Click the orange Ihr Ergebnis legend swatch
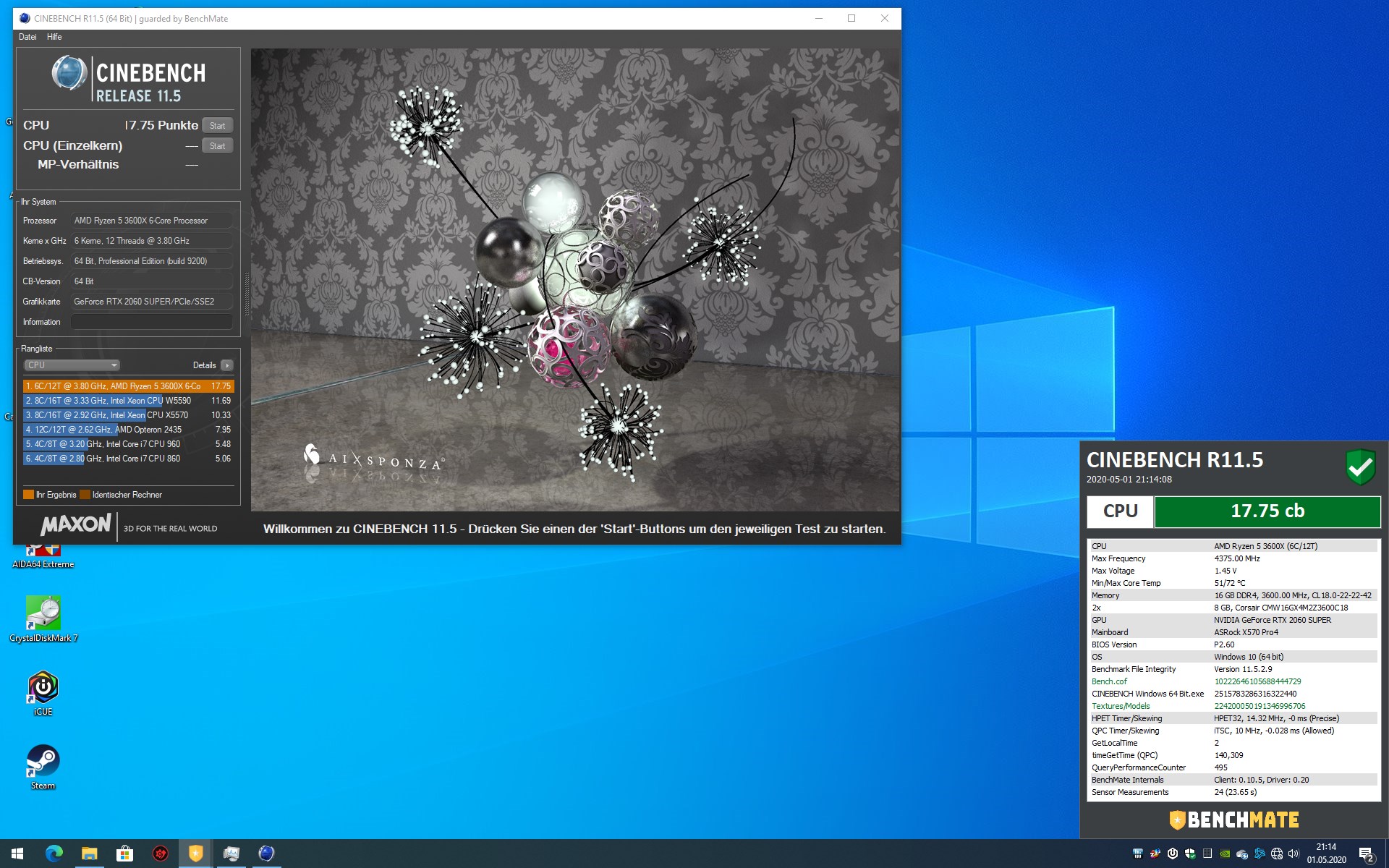This screenshot has height=868, width=1389. [x=28, y=495]
